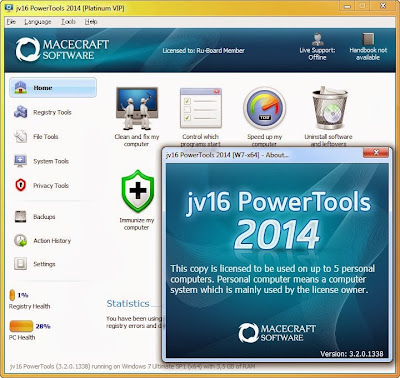The height and width of the screenshot is (378, 400).
Task: Click the app icon in main title bar
Action: click(9, 7)
